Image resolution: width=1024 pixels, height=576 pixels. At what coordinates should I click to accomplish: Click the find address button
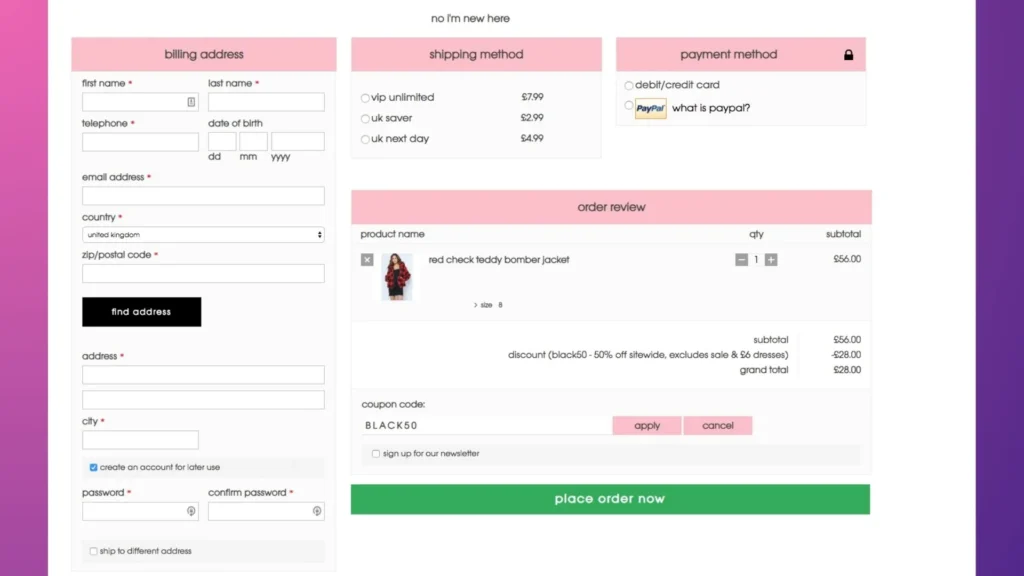[x=141, y=311]
